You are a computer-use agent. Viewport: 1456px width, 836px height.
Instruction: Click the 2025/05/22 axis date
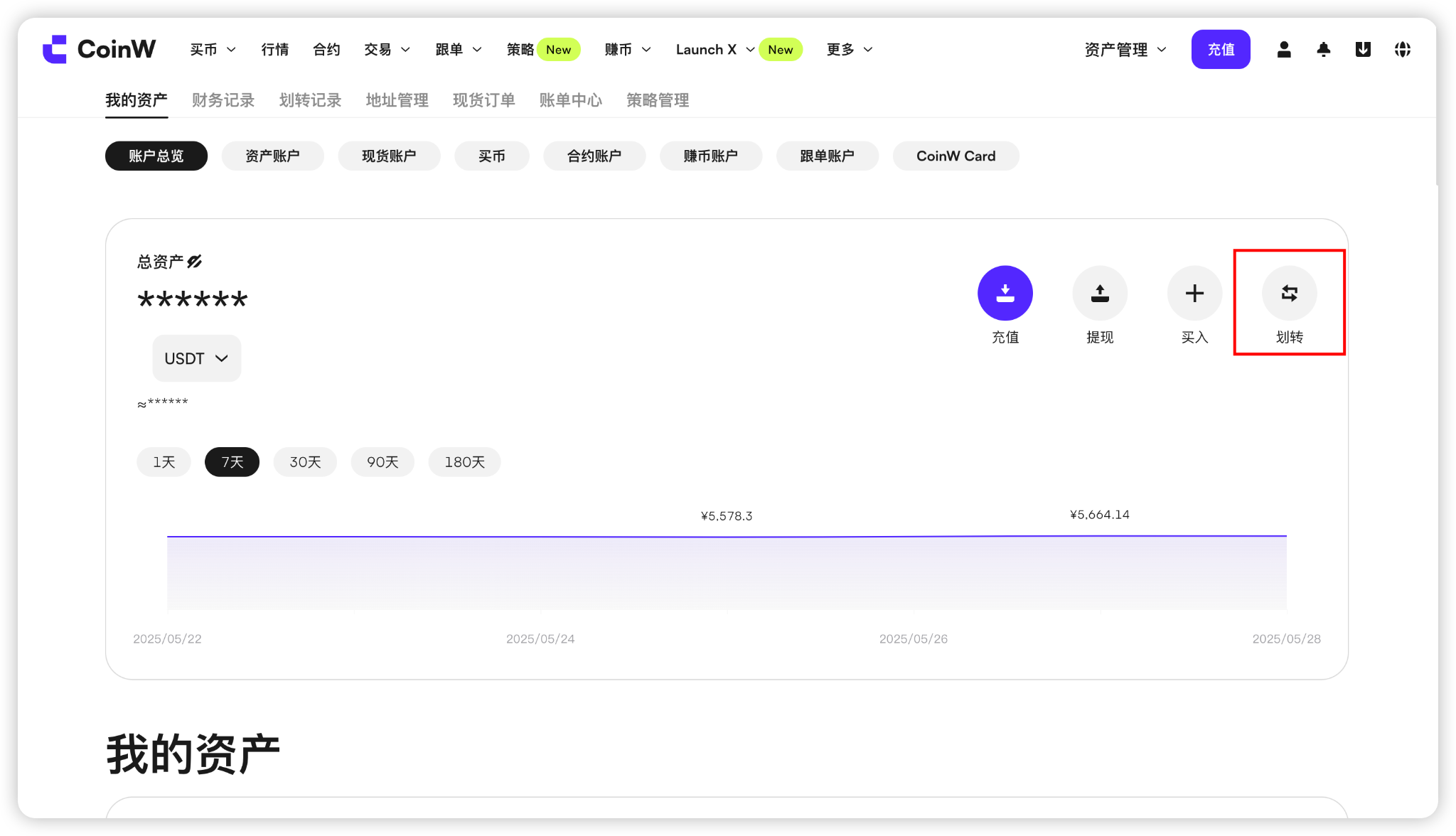(167, 639)
